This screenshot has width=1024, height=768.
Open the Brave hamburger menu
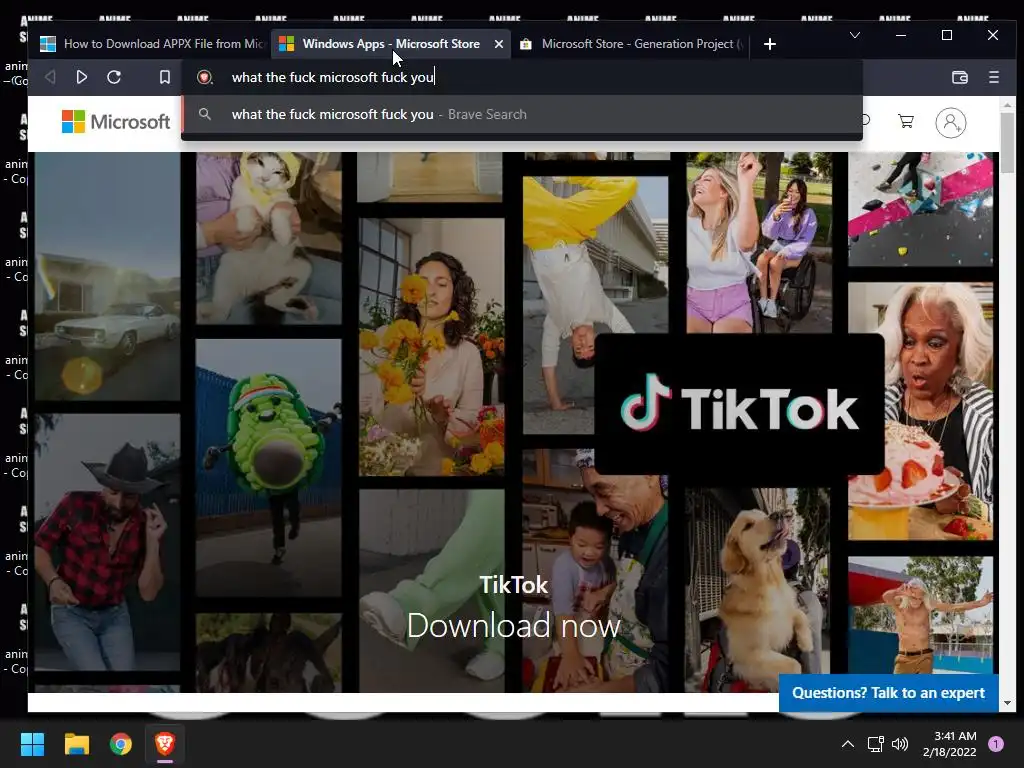tap(994, 77)
